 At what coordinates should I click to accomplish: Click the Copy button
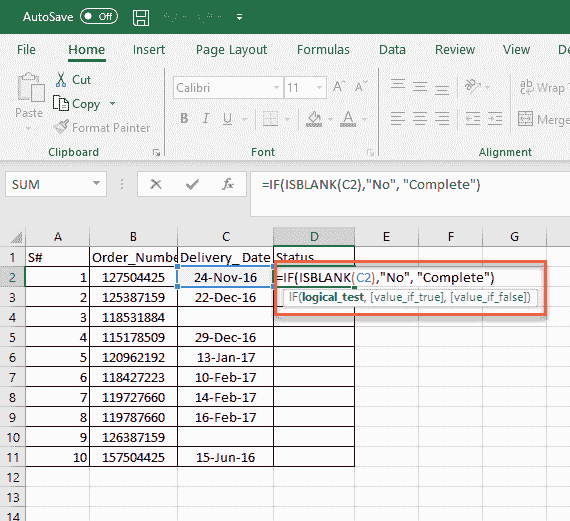77,104
